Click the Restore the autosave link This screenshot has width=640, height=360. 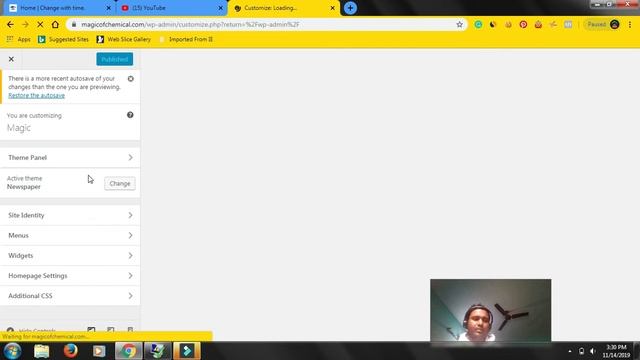click(36, 96)
